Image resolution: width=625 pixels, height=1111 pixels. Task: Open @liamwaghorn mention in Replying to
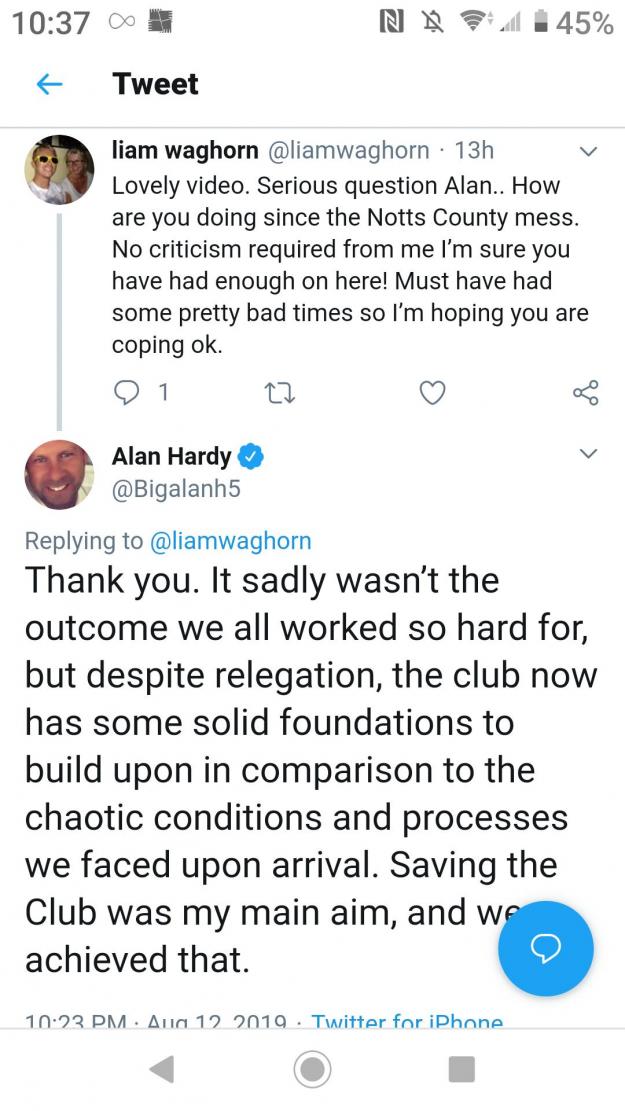click(x=231, y=541)
